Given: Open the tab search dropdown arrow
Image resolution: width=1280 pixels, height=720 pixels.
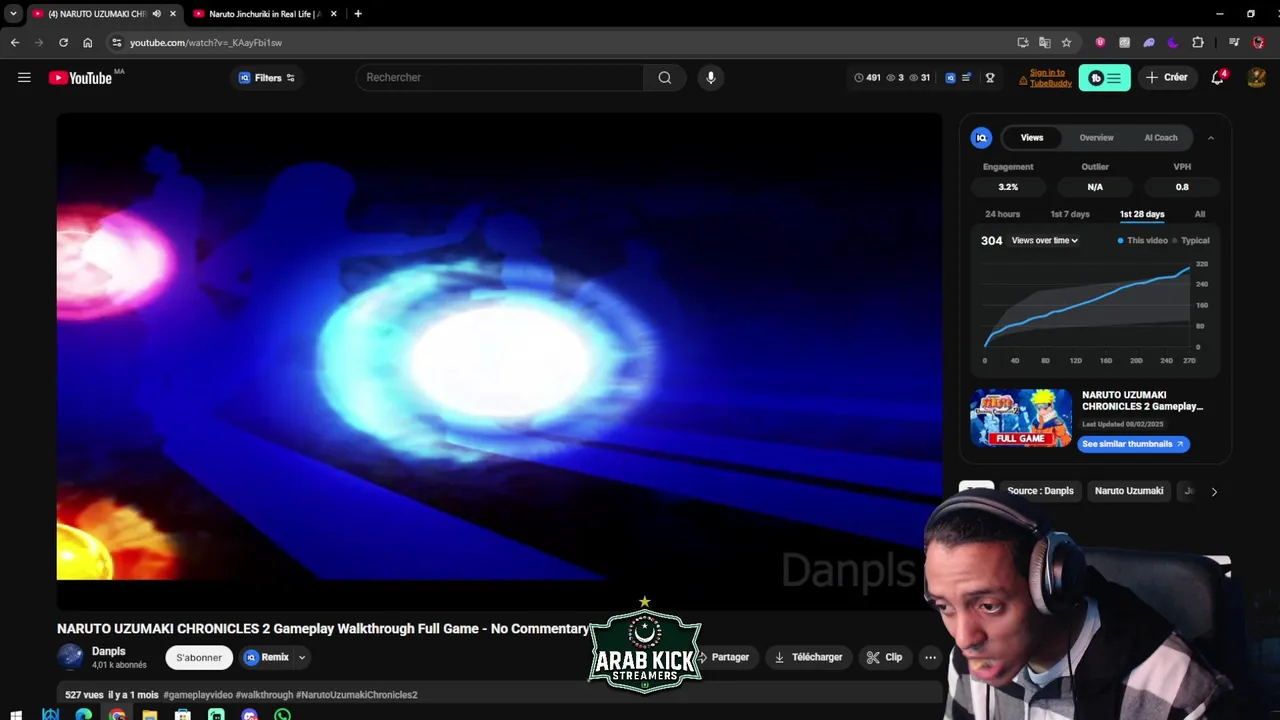Looking at the screenshot, I should pos(13,14).
